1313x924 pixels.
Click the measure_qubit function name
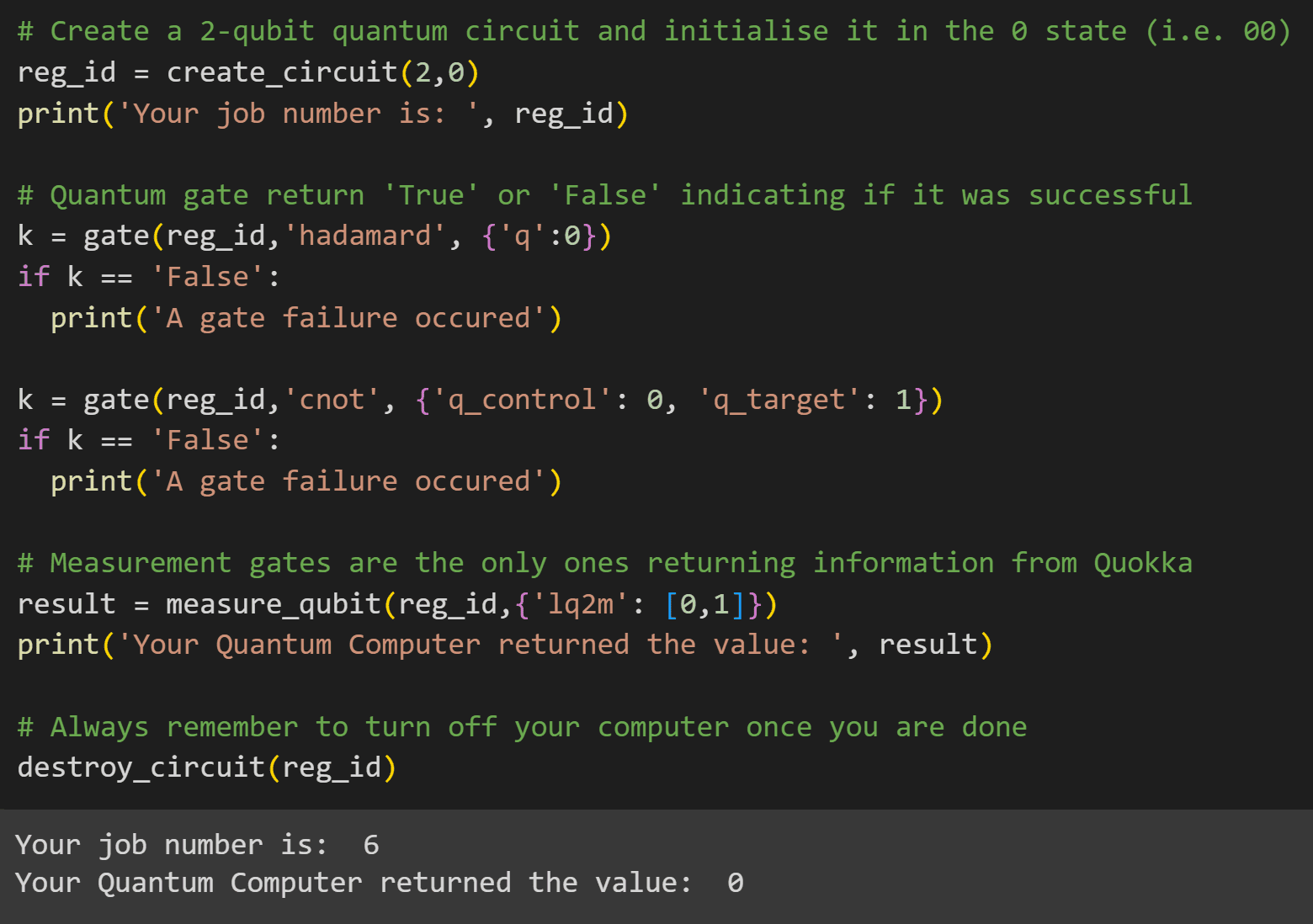(x=274, y=603)
